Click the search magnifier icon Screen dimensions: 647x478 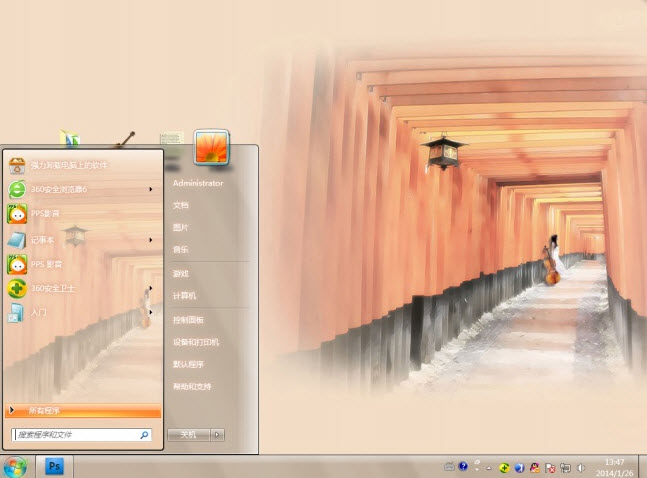pyautogui.click(x=144, y=435)
